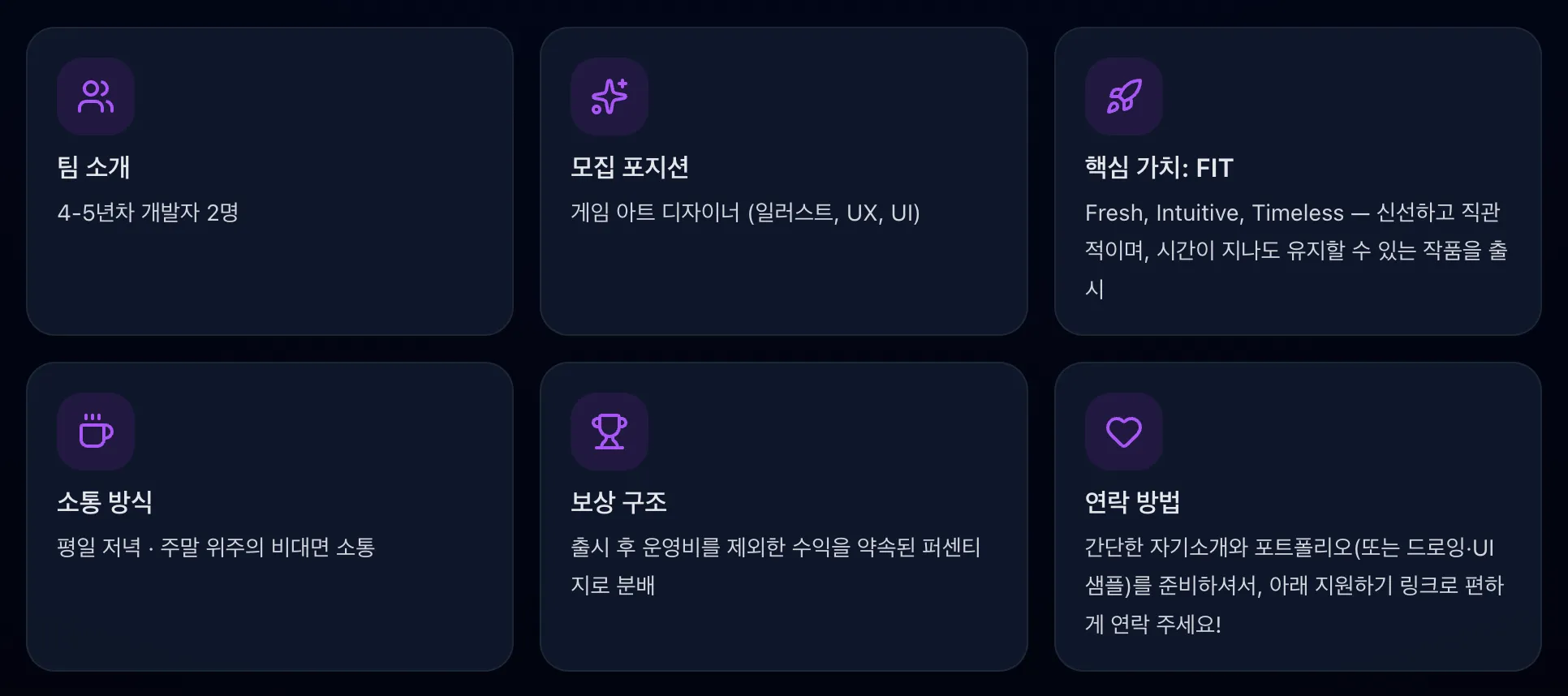
Task: Select the text 게임 아트 디자이너 (일러스트, UX, UI)
Action: tap(744, 213)
